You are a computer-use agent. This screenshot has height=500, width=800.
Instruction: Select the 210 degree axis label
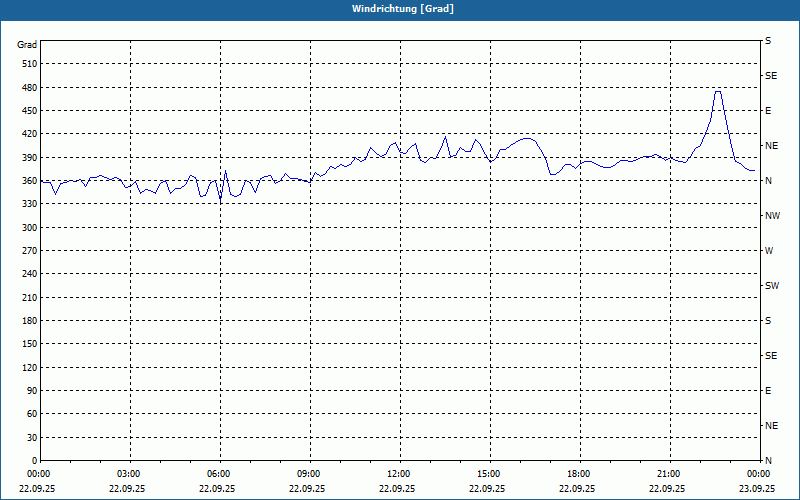click(x=30, y=297)
